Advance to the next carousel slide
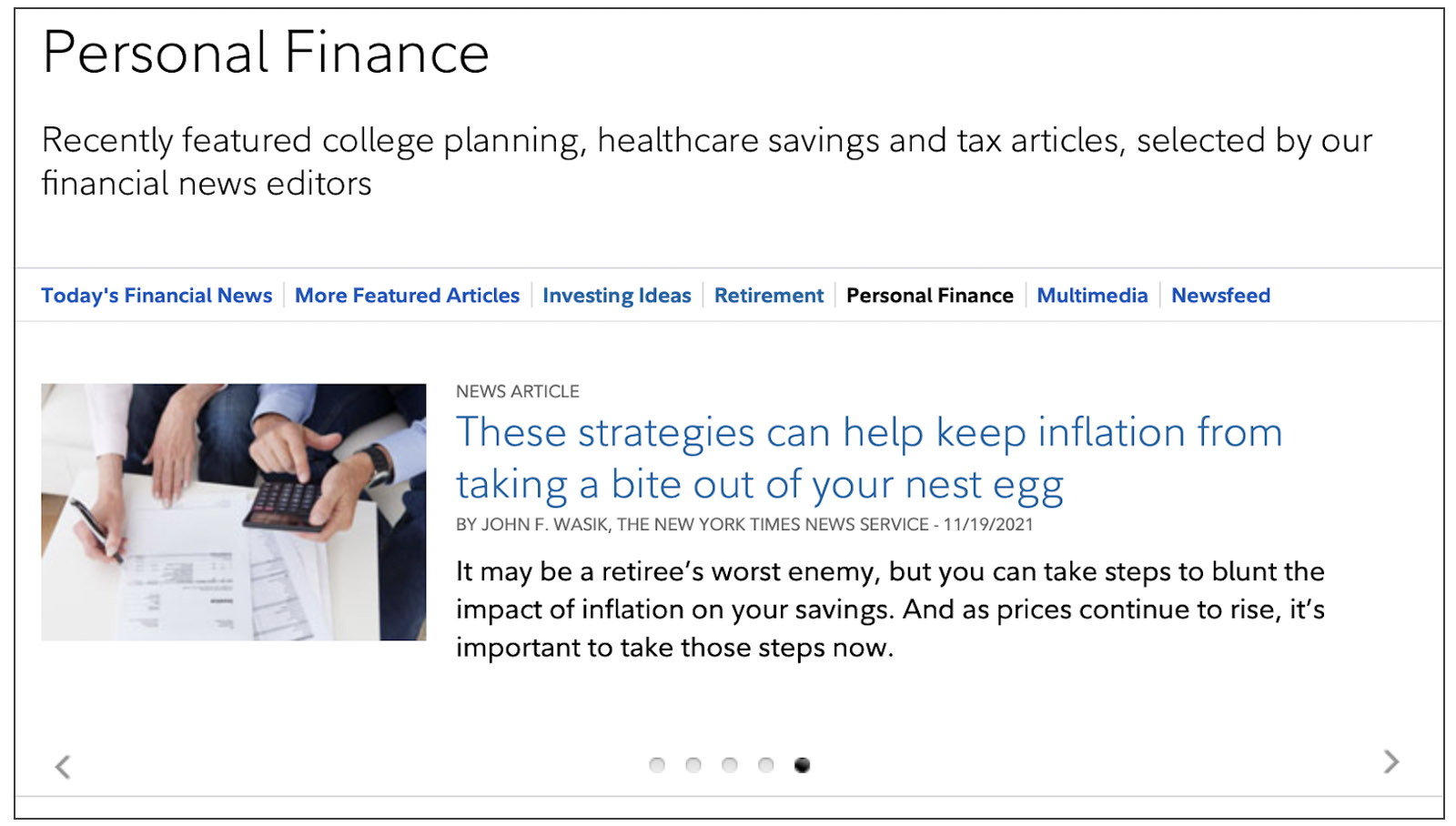Screen dimensions: 1456x826 tap(1390, 761)
